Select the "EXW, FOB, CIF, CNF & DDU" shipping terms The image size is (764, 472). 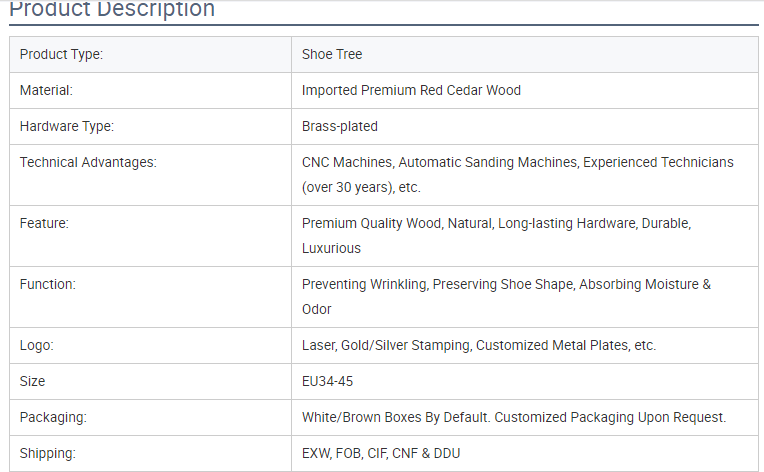tap(381, 453)
